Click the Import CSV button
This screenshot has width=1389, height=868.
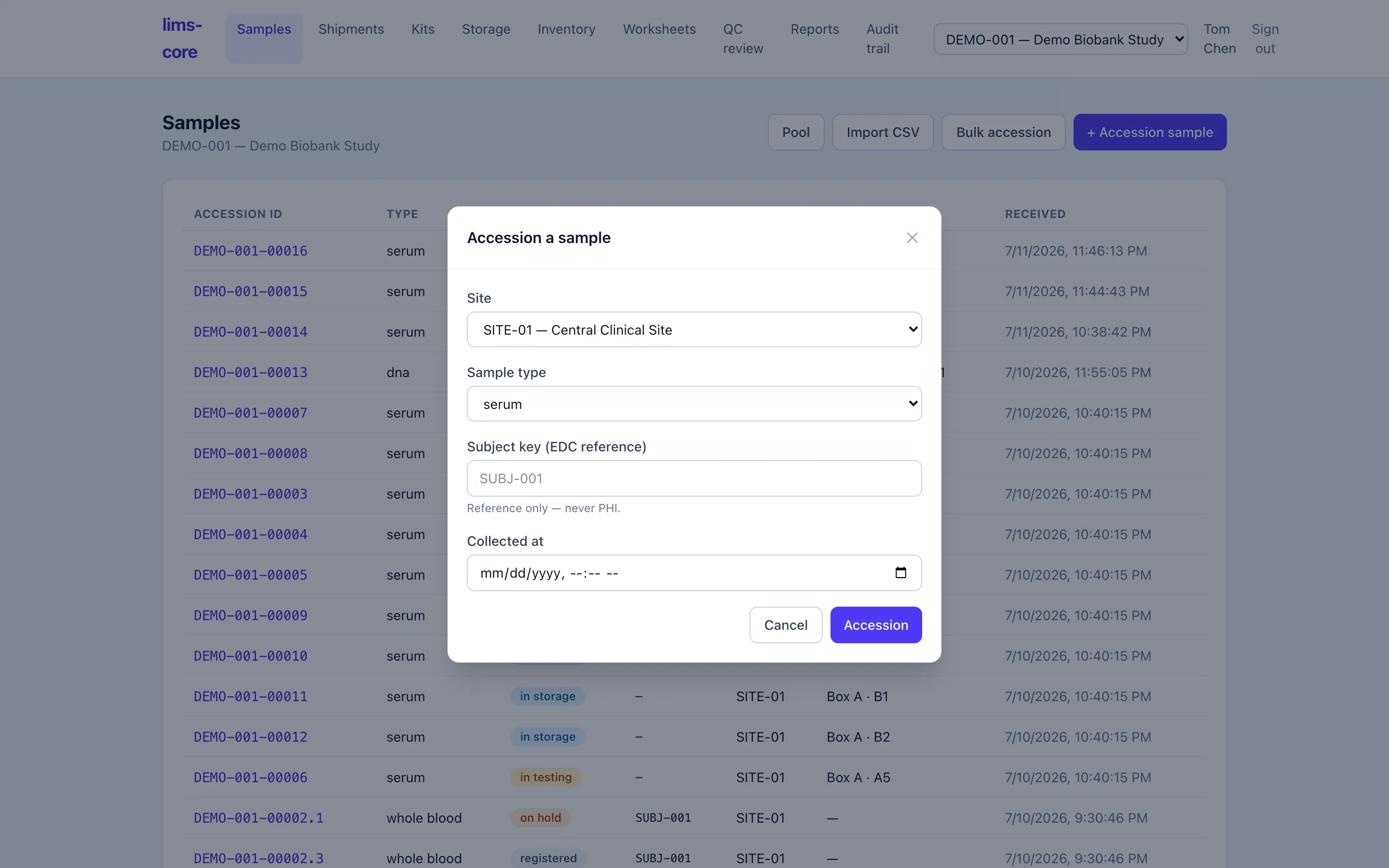(x=883, y=132)
